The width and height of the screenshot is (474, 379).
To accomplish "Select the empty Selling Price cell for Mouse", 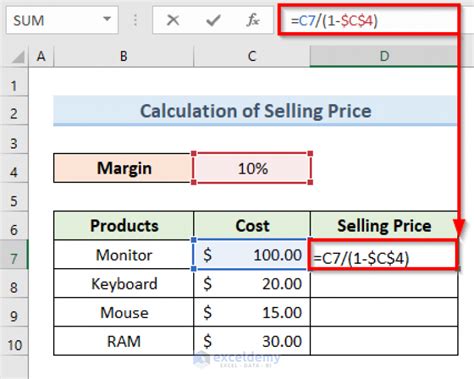I will tap(384, 313).
